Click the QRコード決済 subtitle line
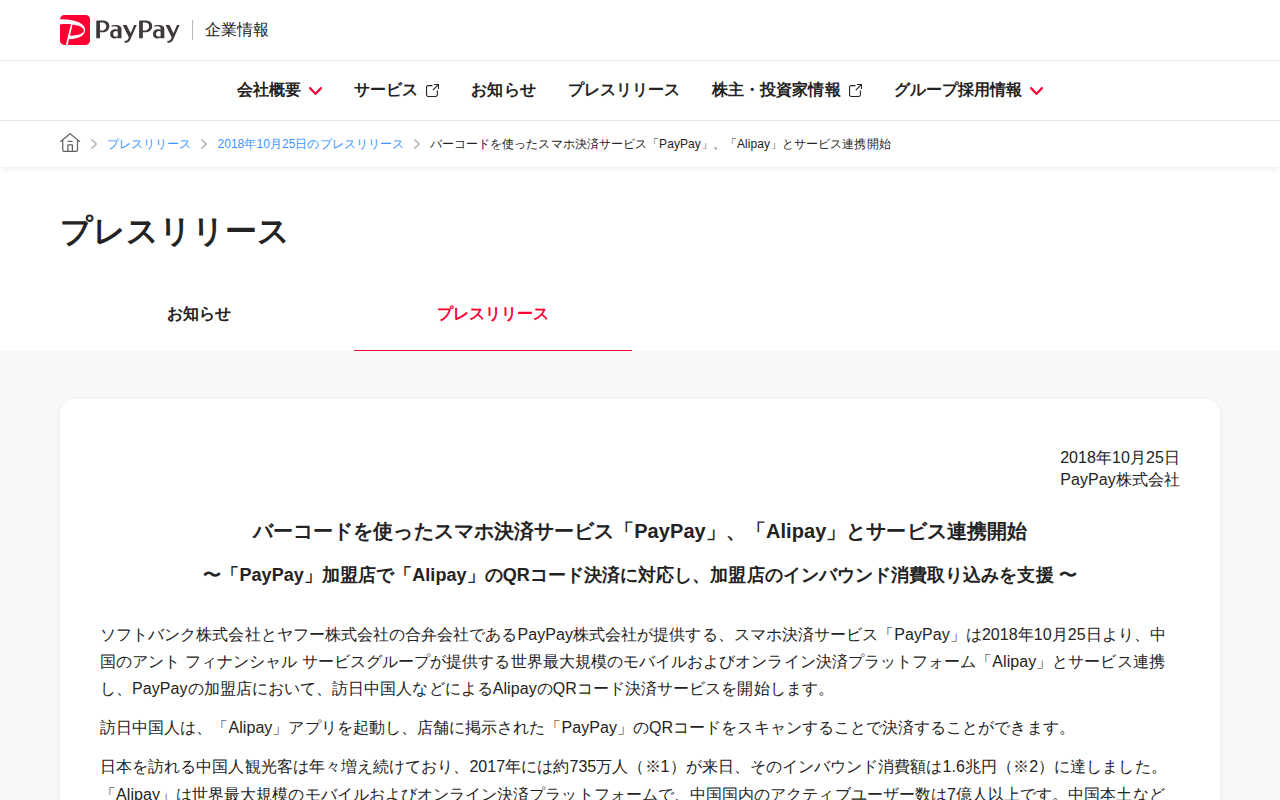Screen dimensions: 1280x800 [x=640, y=575]
